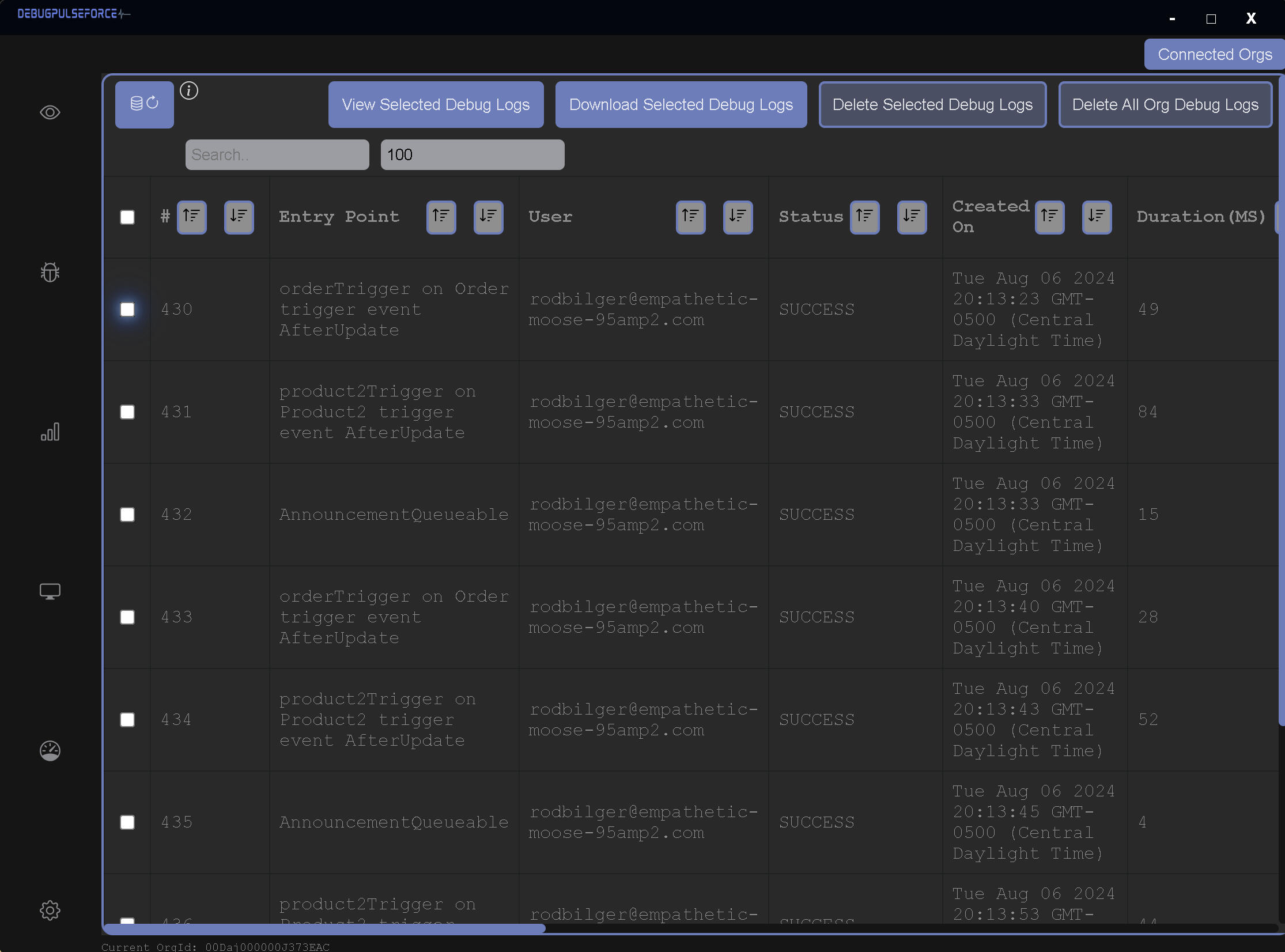Open the speedometer gauge sidebar icon

click(50, 750)
